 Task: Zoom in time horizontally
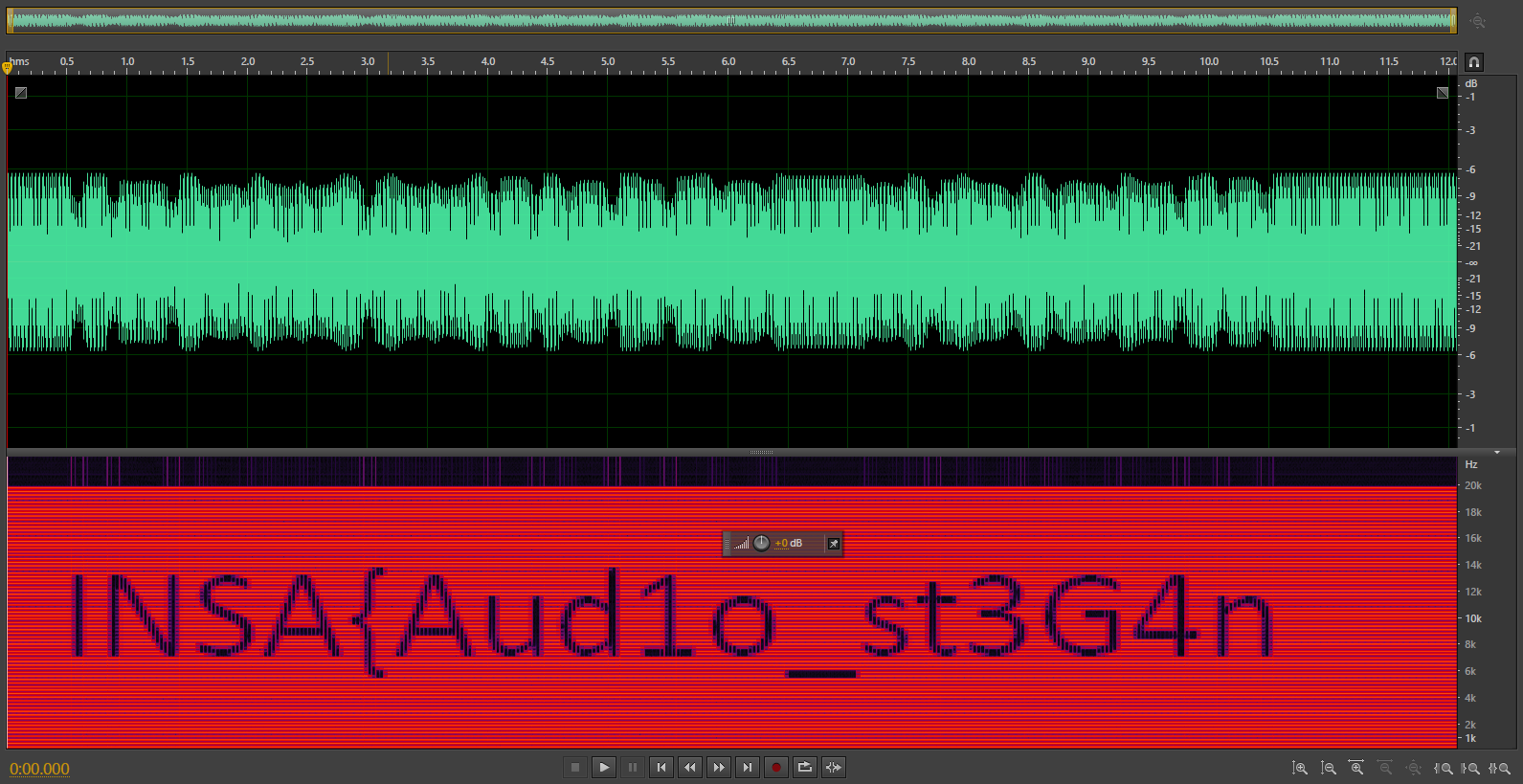pos(1356,768)
